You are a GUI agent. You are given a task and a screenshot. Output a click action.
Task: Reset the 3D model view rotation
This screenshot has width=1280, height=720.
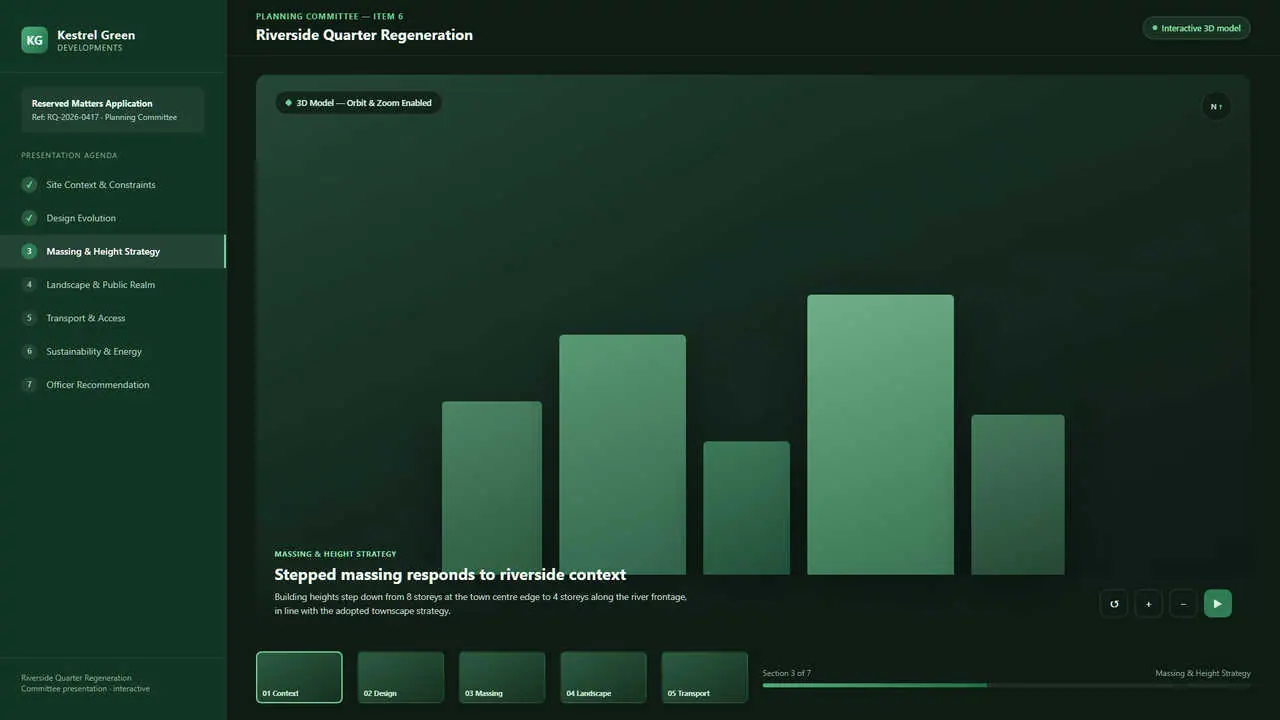(x=1114, y=604)
